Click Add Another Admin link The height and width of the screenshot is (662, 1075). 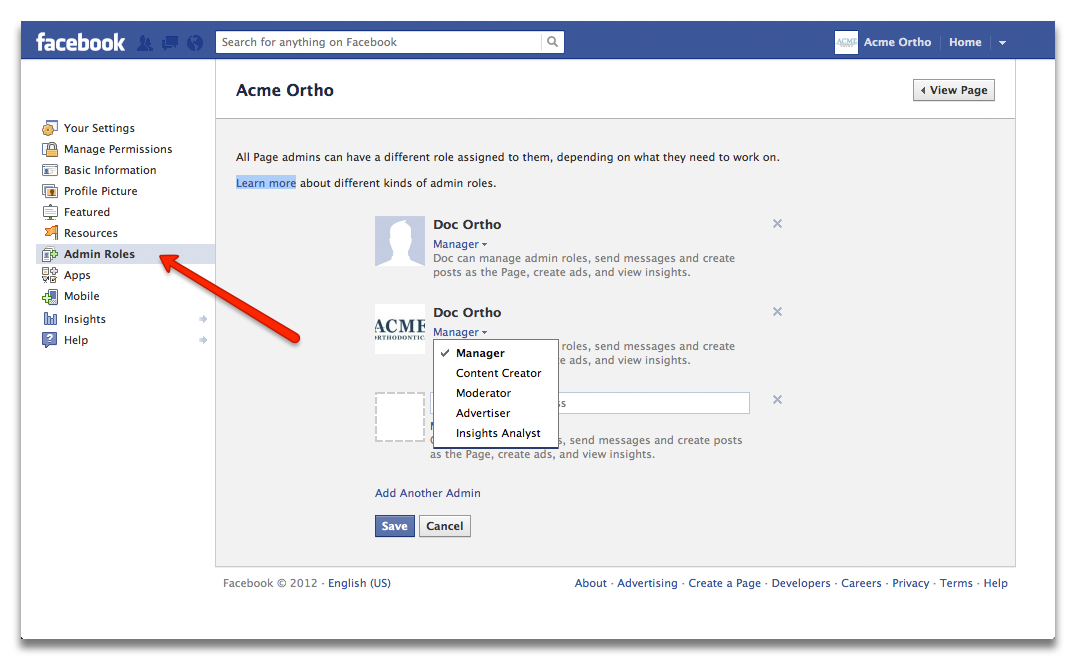(427, 493)
